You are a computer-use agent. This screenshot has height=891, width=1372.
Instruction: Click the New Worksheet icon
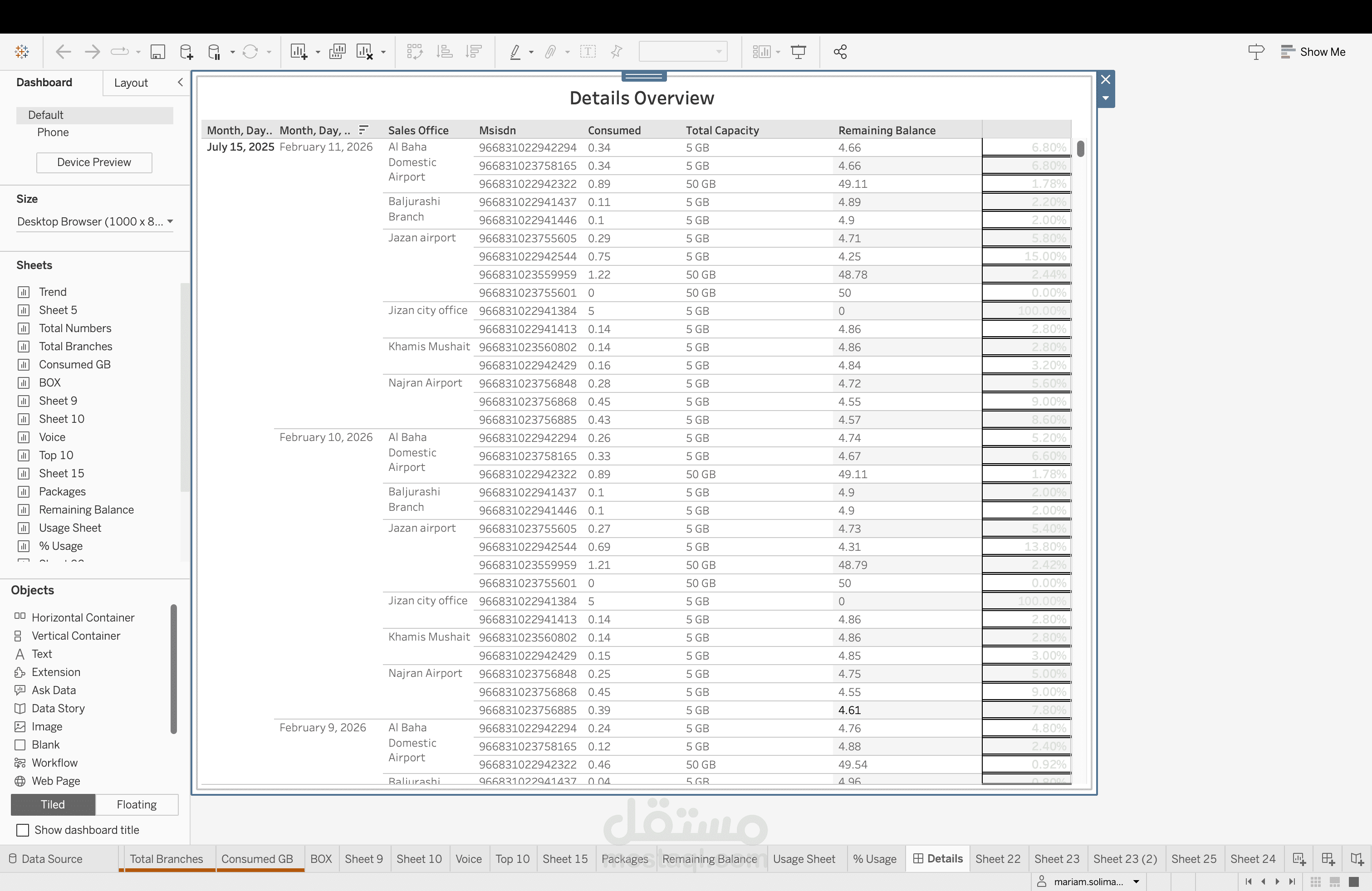[298, 52]
